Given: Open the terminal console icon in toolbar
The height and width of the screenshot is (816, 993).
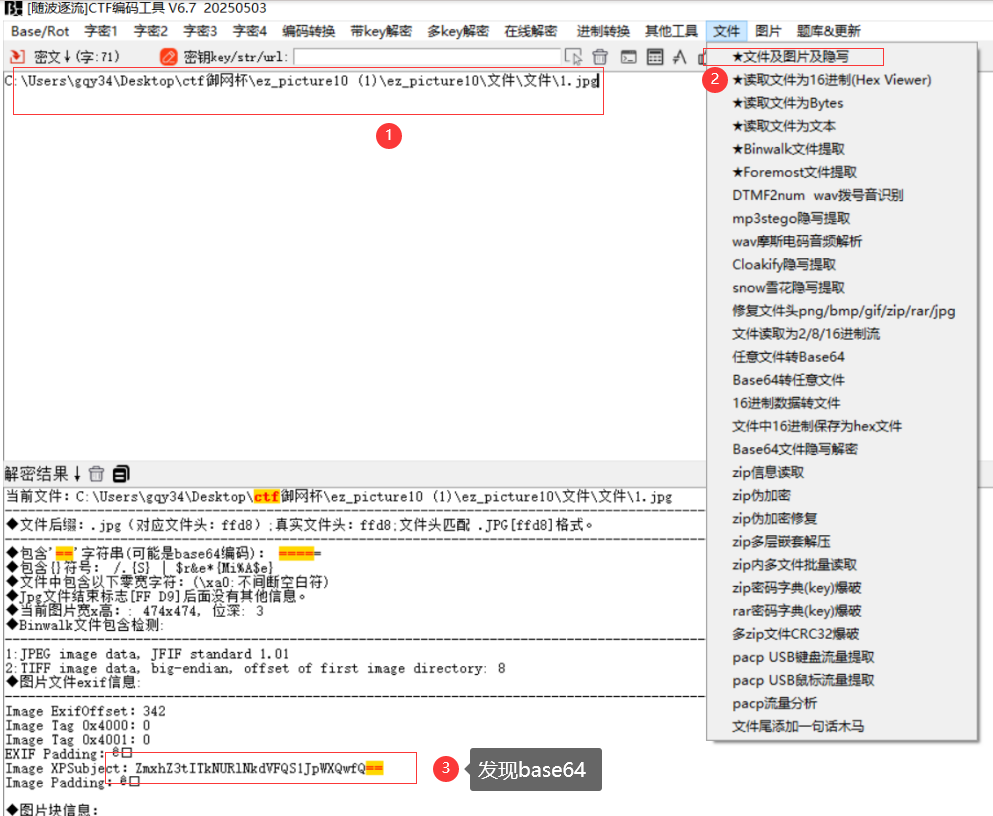Looking at the screenshot, I should 628,57.
